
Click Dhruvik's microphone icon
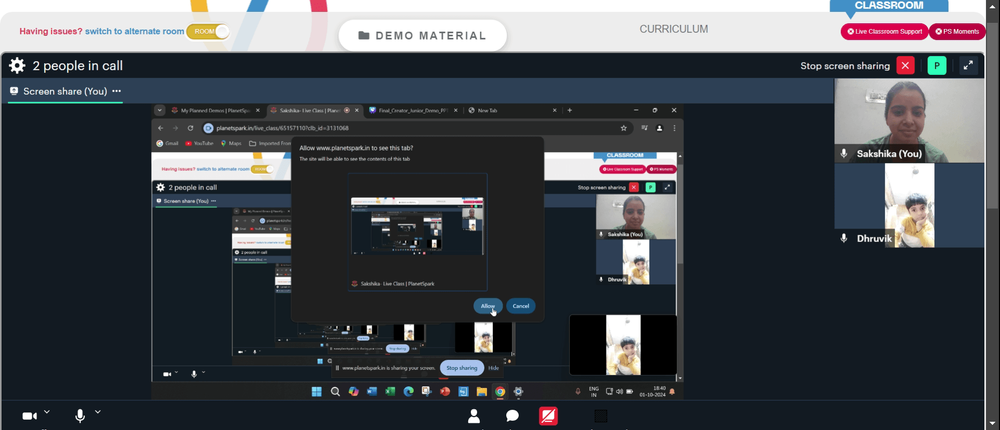click(844, 238)
